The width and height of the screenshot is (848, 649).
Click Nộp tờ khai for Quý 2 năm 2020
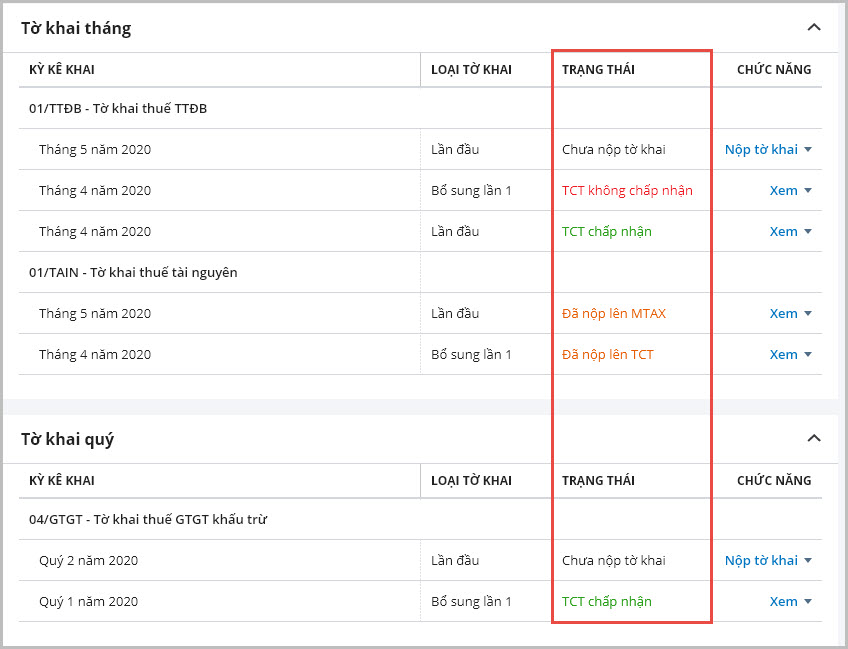pos(761,561)
